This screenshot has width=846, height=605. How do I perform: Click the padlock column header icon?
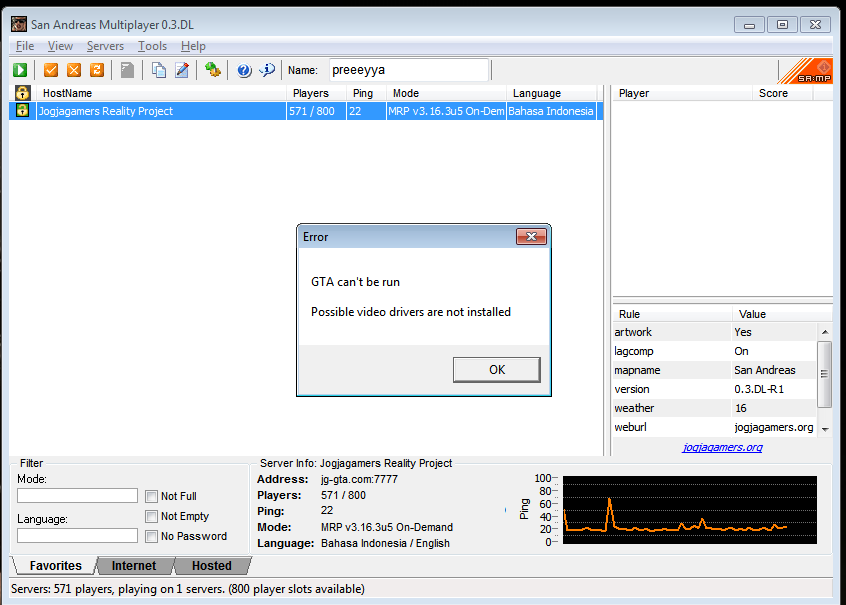(22, 93)
